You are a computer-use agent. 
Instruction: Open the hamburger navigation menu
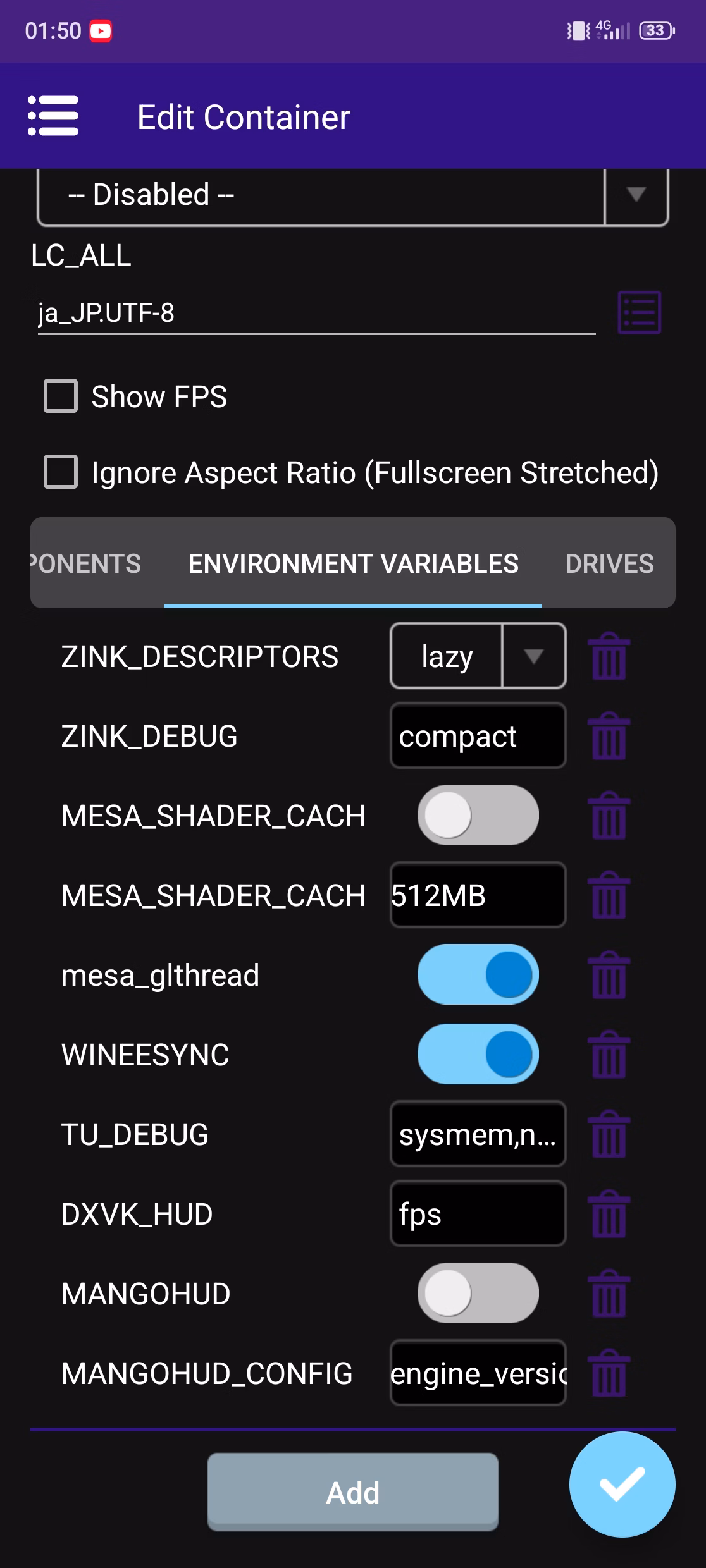point(53,116)
